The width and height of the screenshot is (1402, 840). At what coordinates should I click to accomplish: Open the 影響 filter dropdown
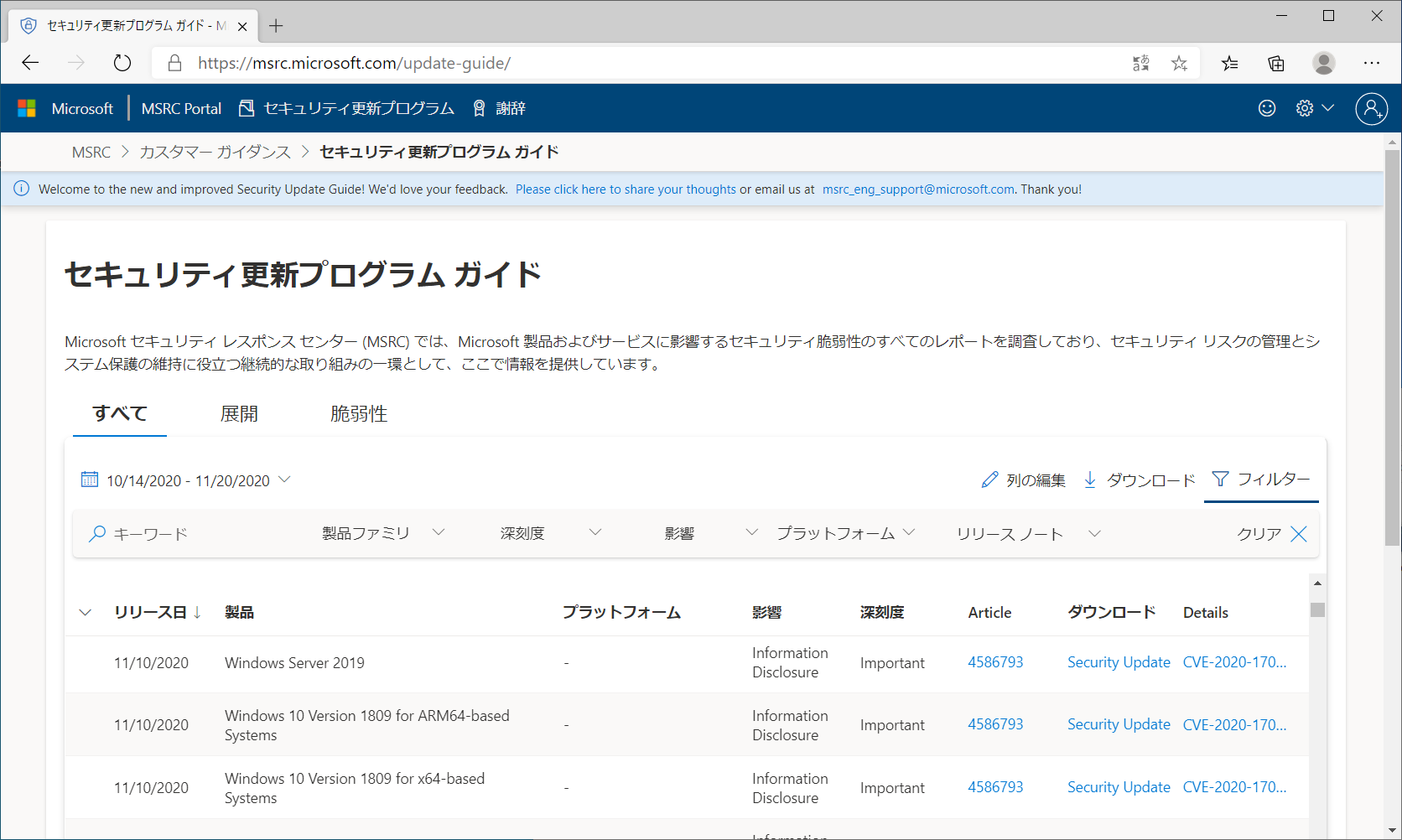[x=751, y=532]
